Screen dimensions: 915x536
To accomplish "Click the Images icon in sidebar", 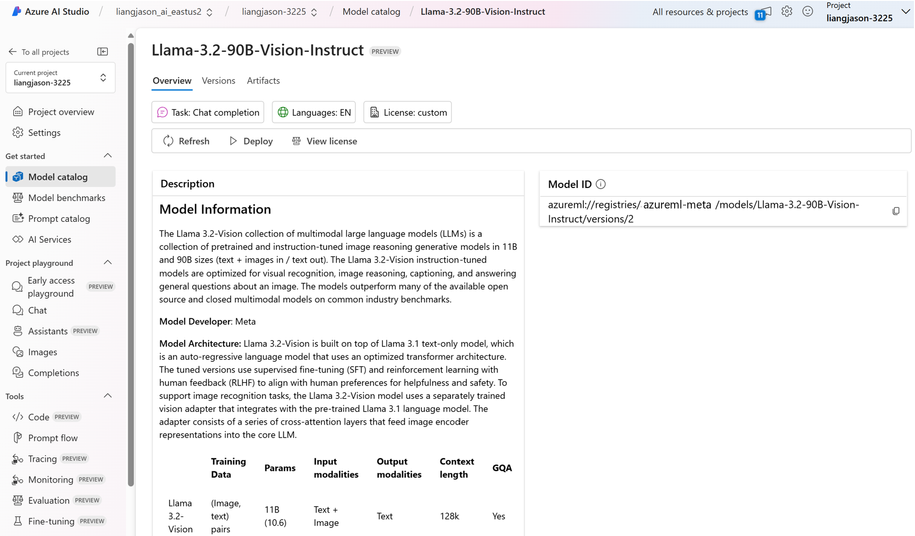I will click(x=18, y=352).
